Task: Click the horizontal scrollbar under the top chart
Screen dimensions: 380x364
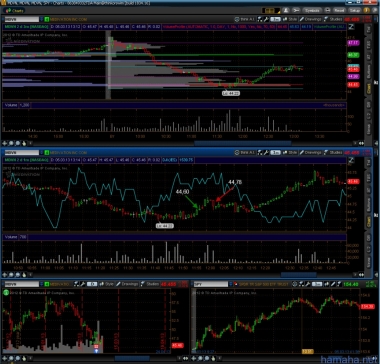Action: coord(242,143)
